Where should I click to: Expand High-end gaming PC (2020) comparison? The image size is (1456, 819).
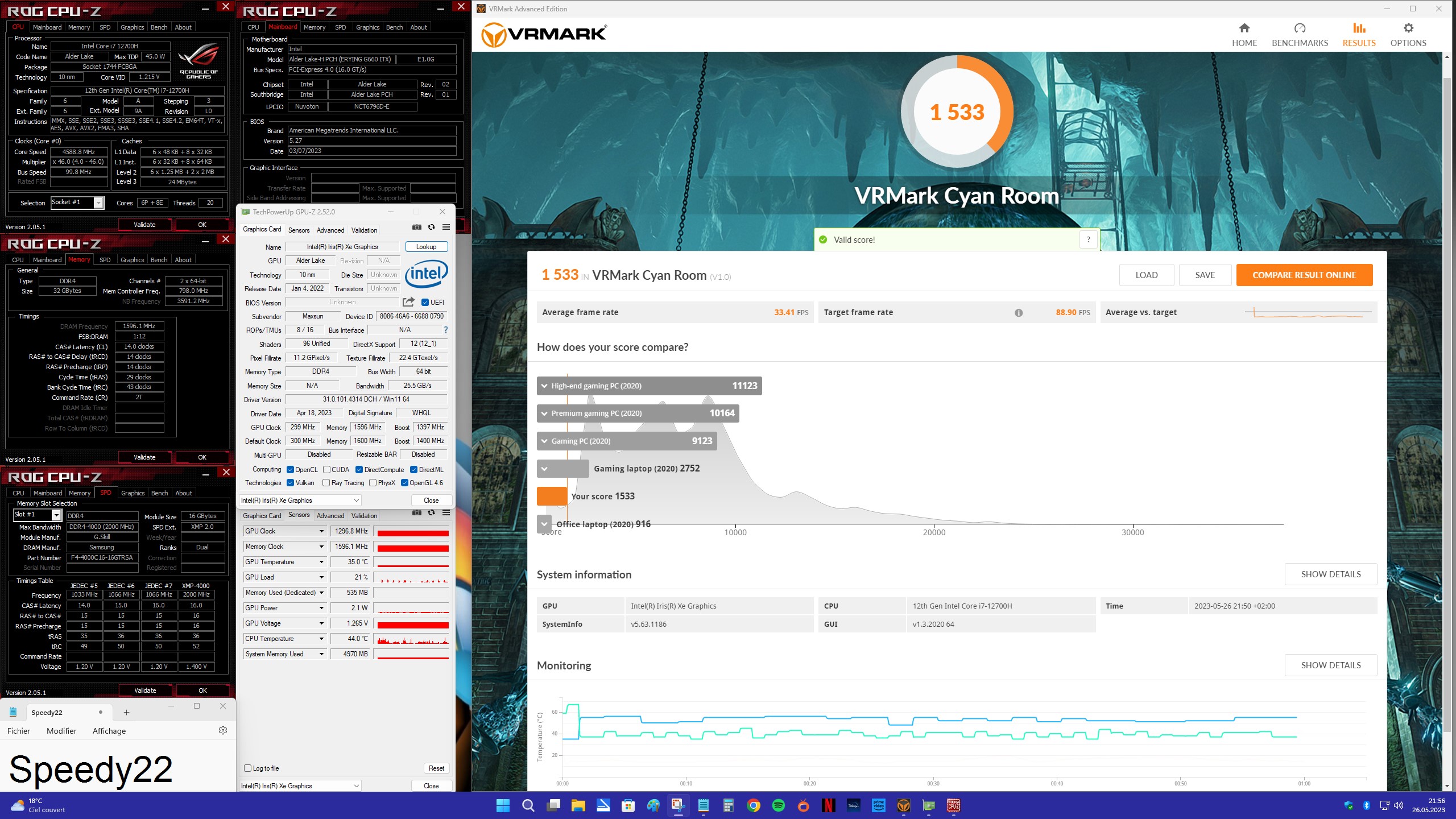point(544,386)
